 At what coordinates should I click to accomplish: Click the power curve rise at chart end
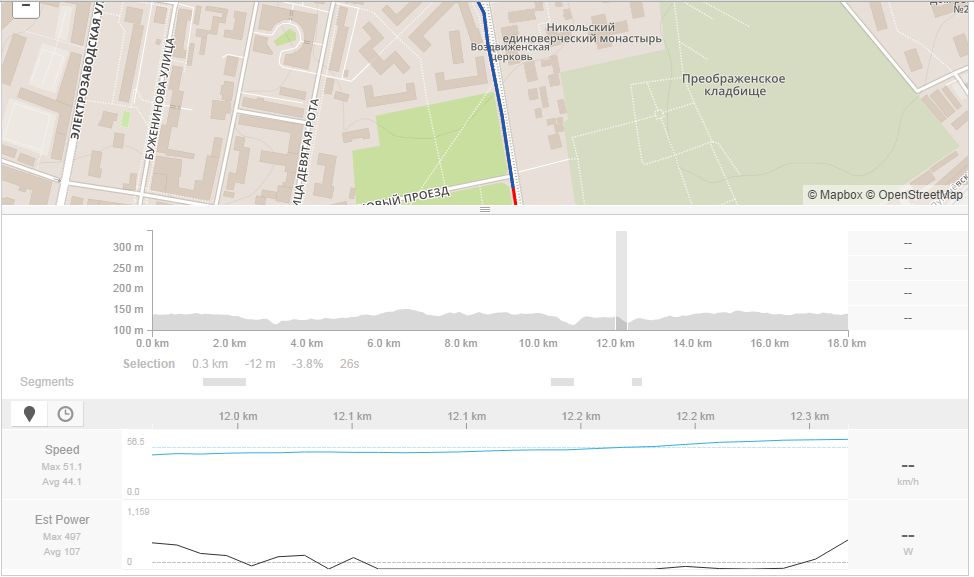[x=829, y=552]
